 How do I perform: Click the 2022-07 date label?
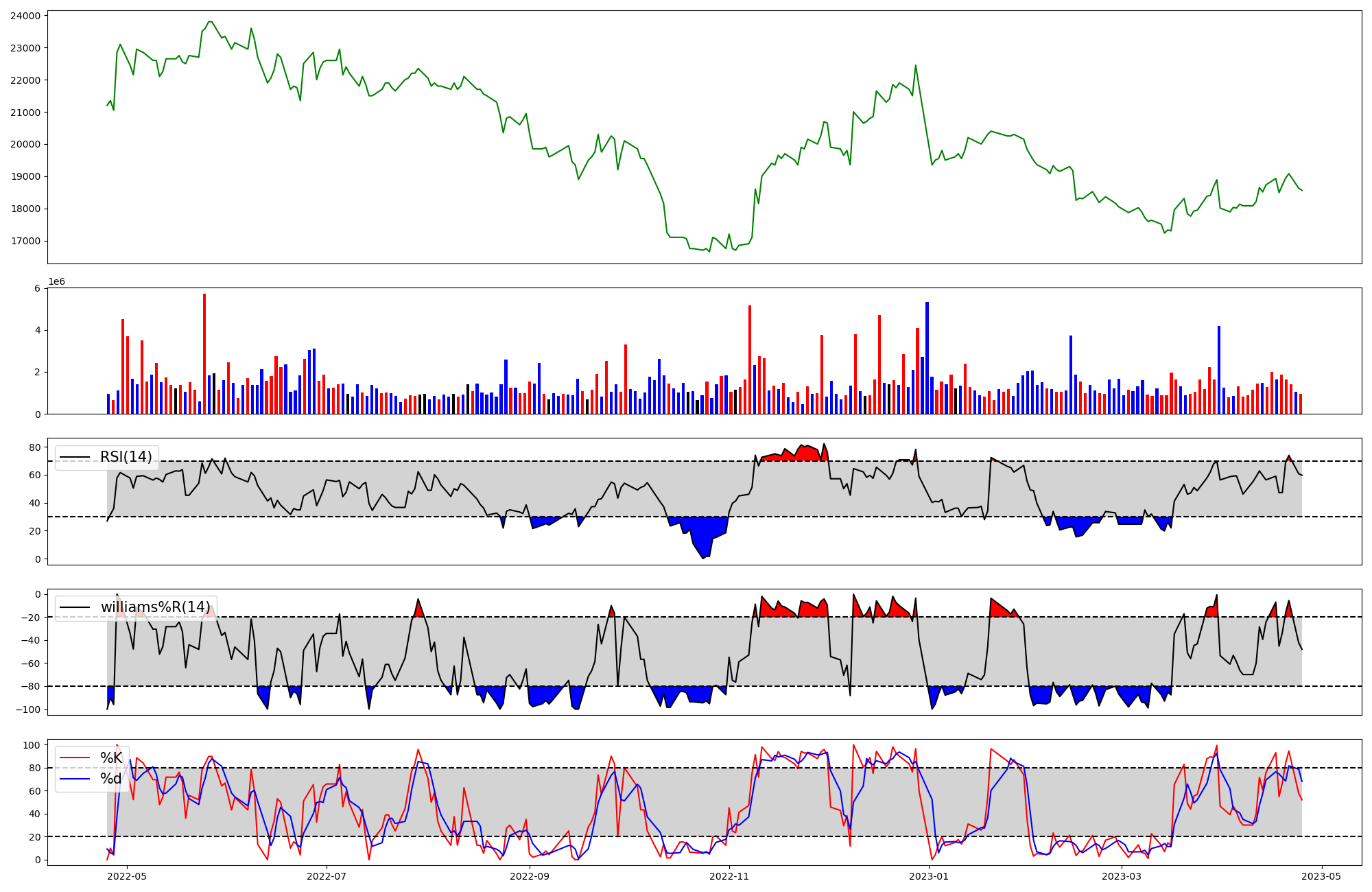tap(327, 876)
